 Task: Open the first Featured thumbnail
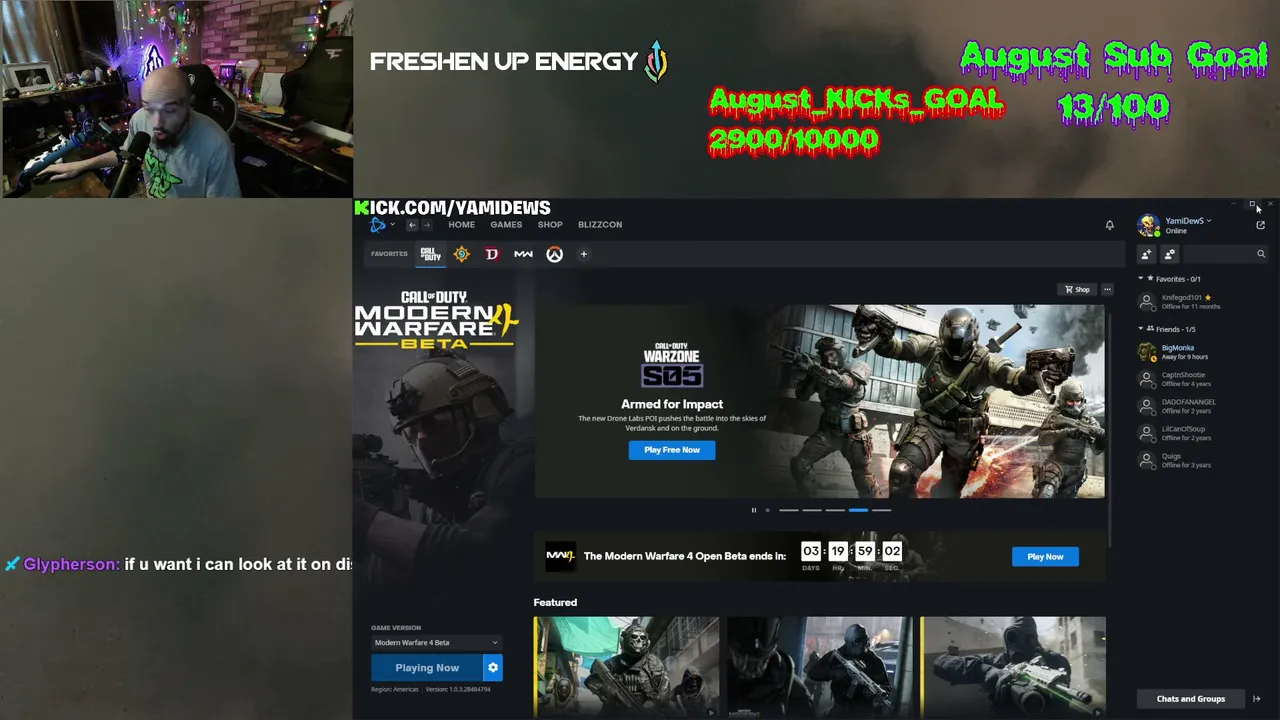tap(626, 667)
